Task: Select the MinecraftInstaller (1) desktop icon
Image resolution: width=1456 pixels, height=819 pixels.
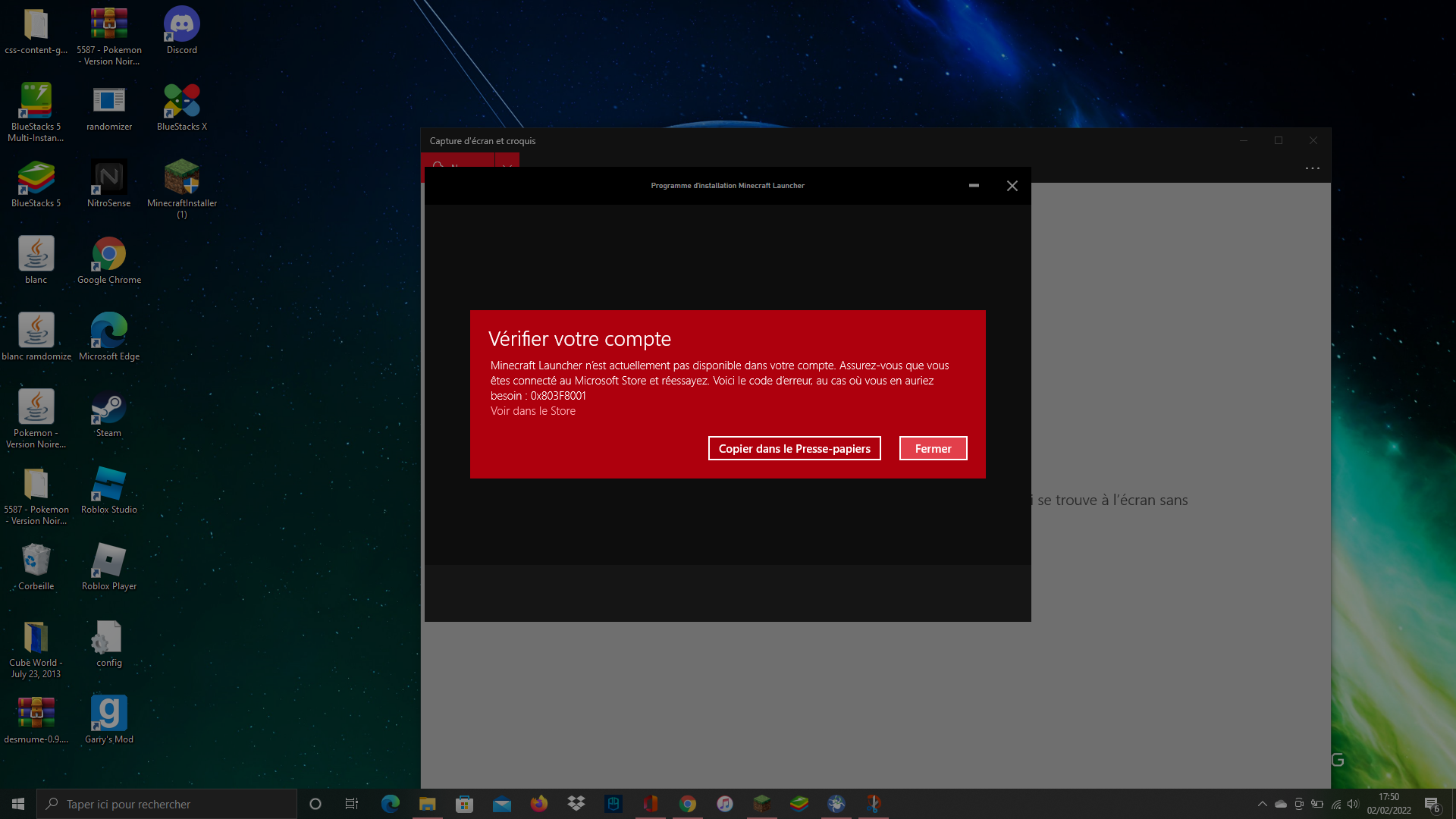Action: (182, 189)
